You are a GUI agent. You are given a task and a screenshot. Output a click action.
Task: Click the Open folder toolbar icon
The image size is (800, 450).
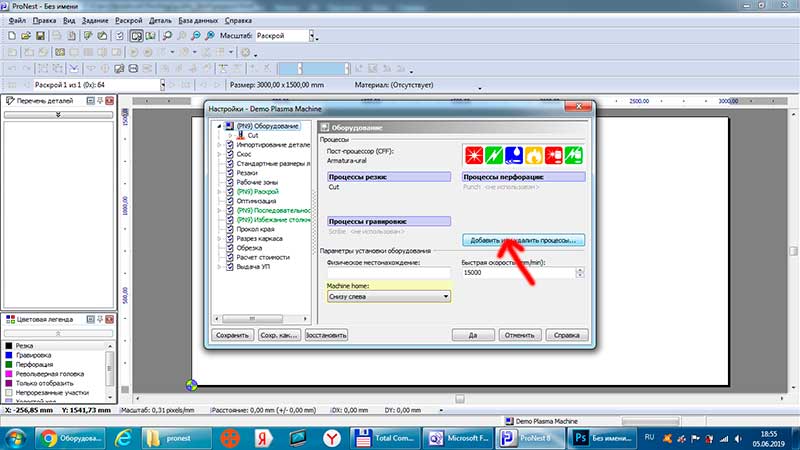[26, 36]
